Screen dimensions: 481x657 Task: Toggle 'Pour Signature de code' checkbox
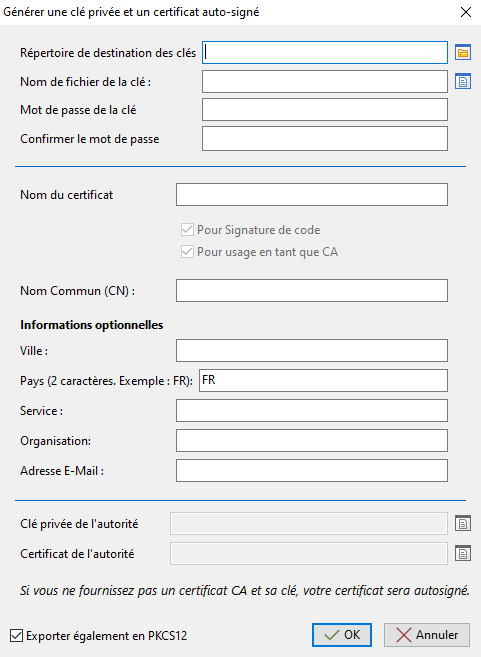187,230
